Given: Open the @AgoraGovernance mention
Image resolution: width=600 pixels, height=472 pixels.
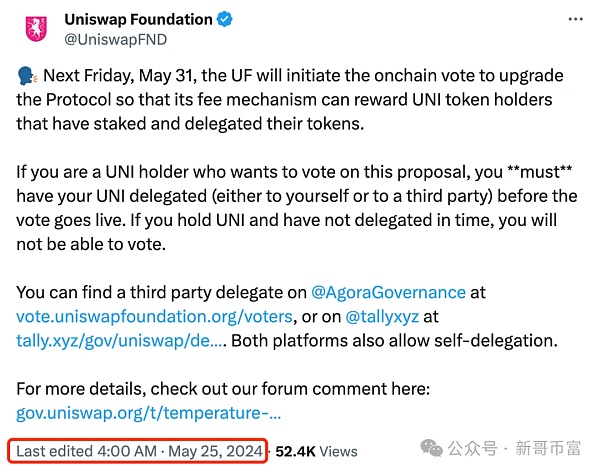Looking at the screenshot, I should [388, 293].
